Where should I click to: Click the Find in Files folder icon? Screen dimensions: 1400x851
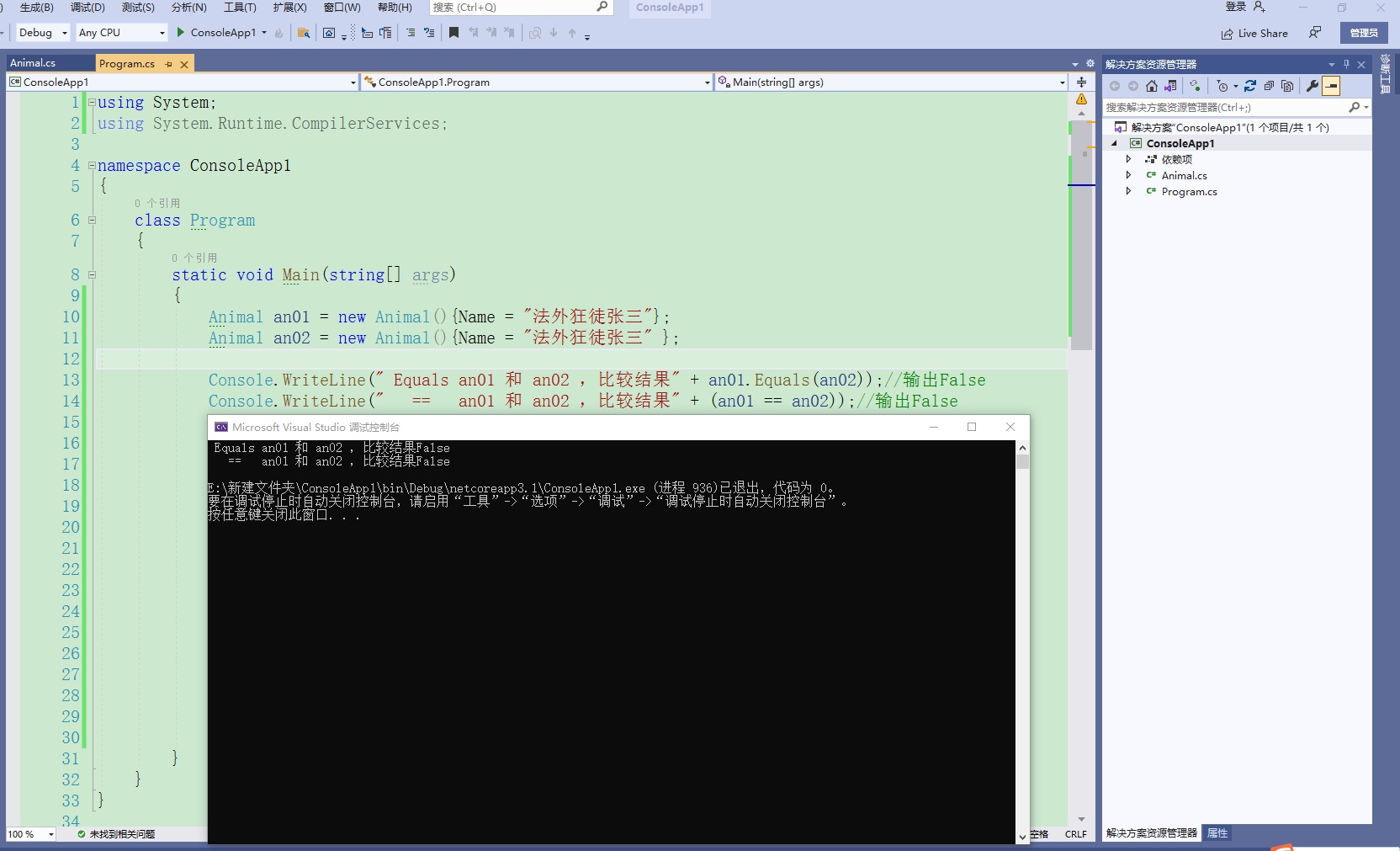click(304, 33)
